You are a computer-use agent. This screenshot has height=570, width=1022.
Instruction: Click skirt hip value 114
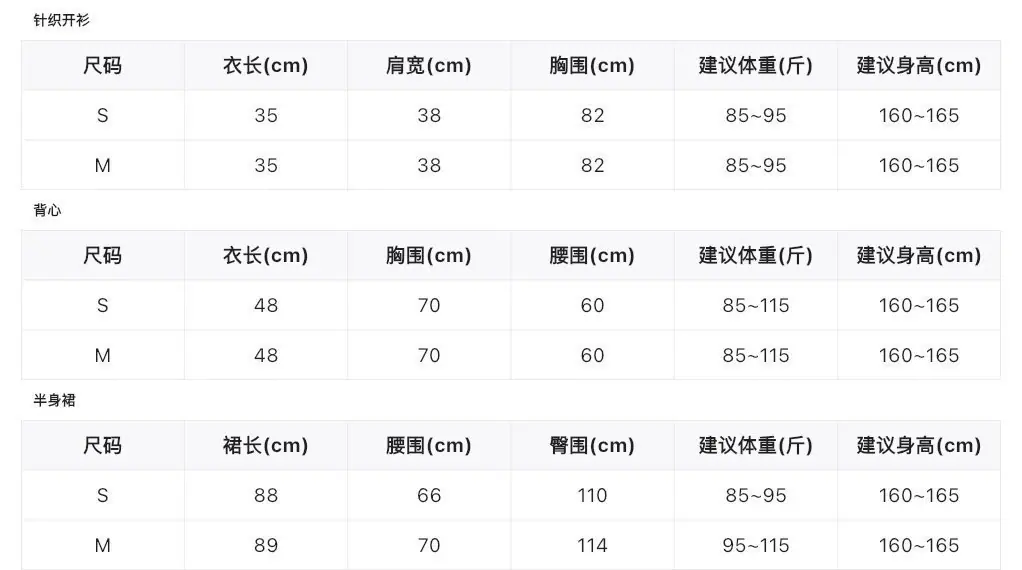click(x=592, y=546)
